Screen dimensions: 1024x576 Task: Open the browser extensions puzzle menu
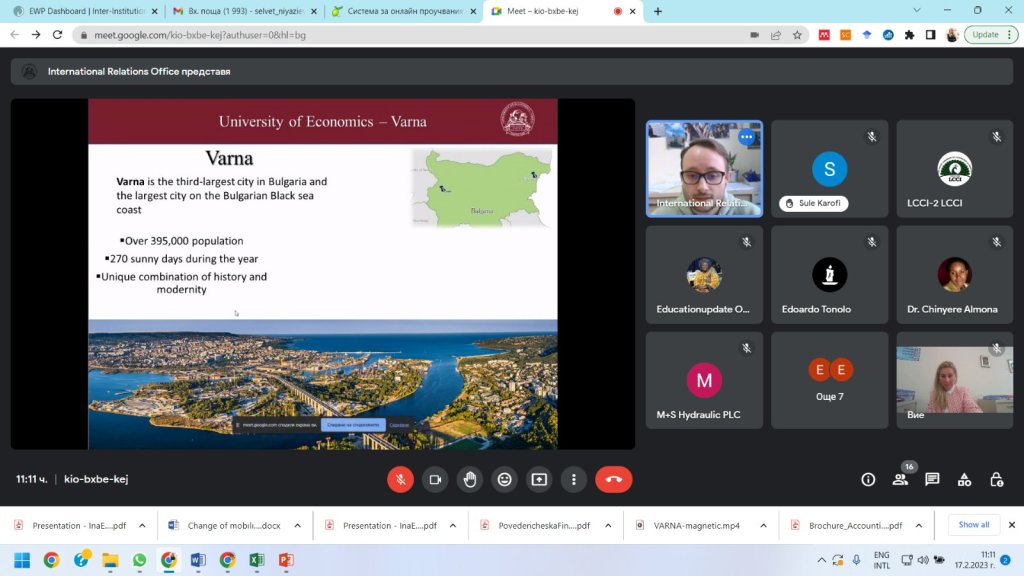point(909,35)
